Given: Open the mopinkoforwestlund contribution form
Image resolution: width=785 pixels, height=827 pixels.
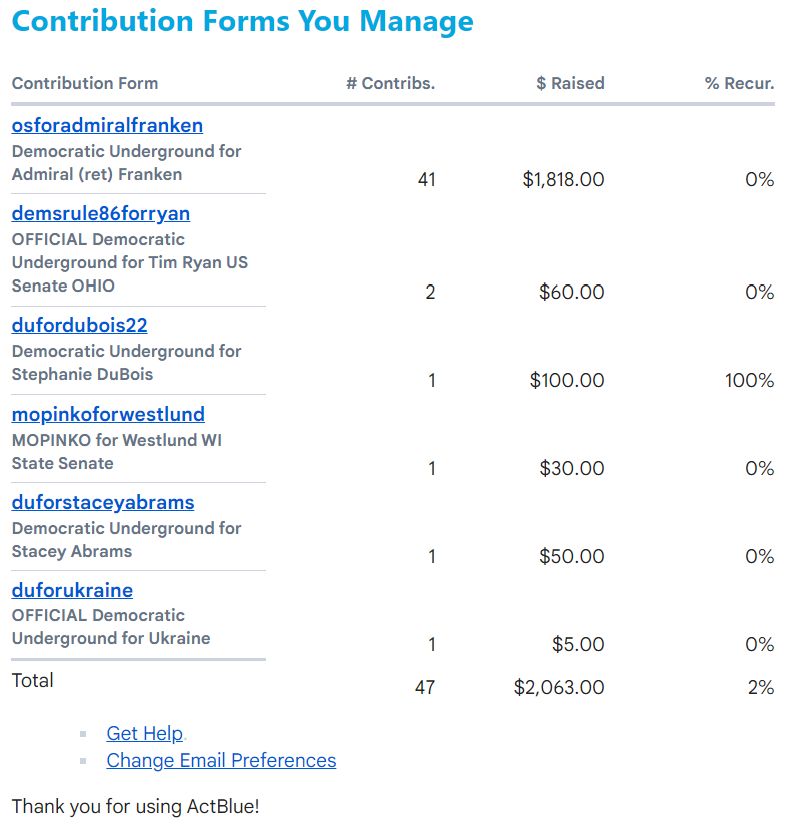Looking at the screenshot, I should [x=108, y=415].
